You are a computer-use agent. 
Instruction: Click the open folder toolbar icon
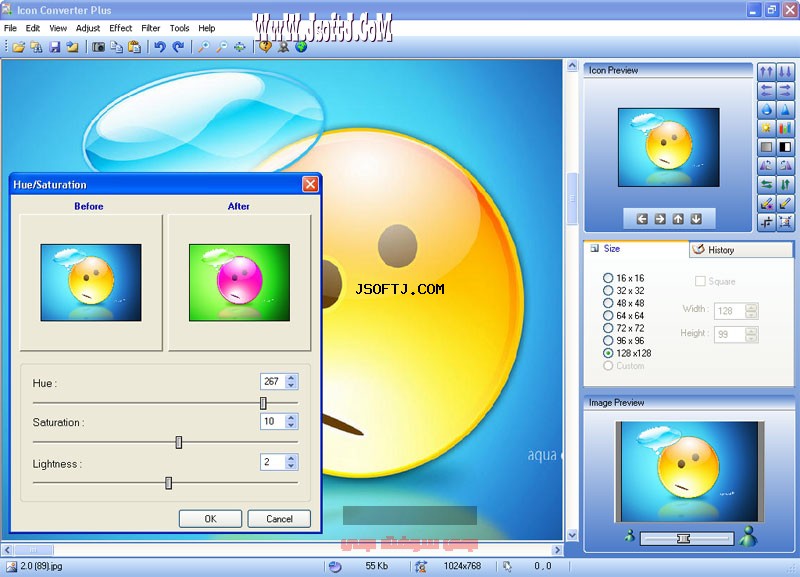[19, 47]
